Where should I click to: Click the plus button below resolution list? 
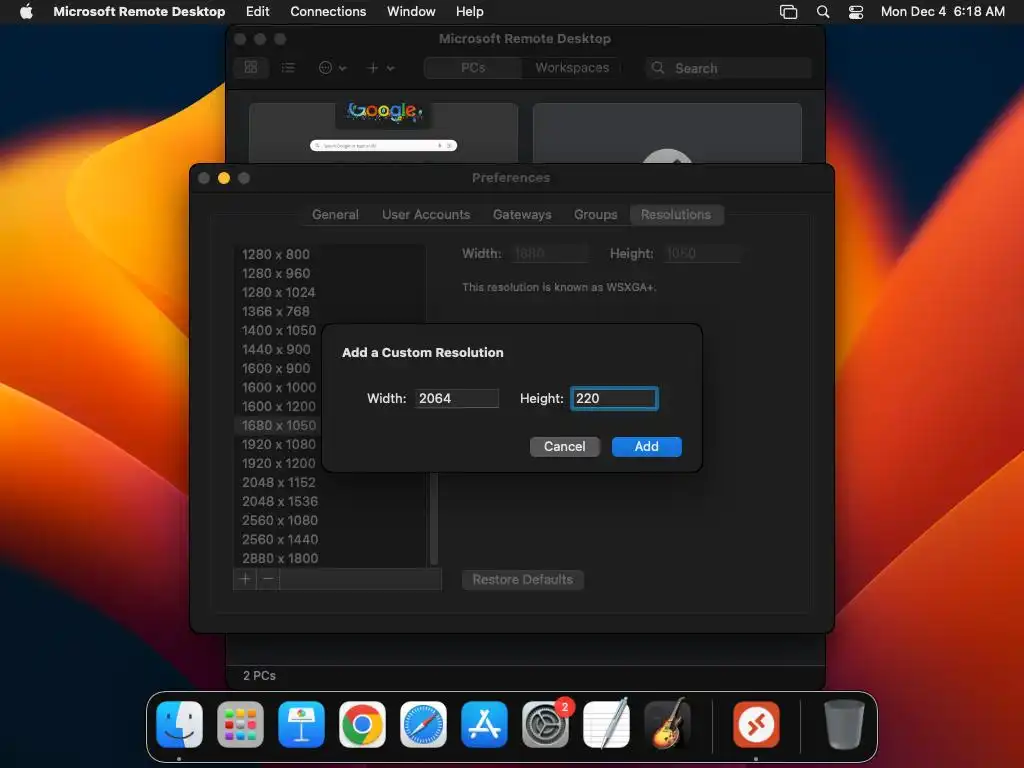pyautogui.click(x=245, y=579)
